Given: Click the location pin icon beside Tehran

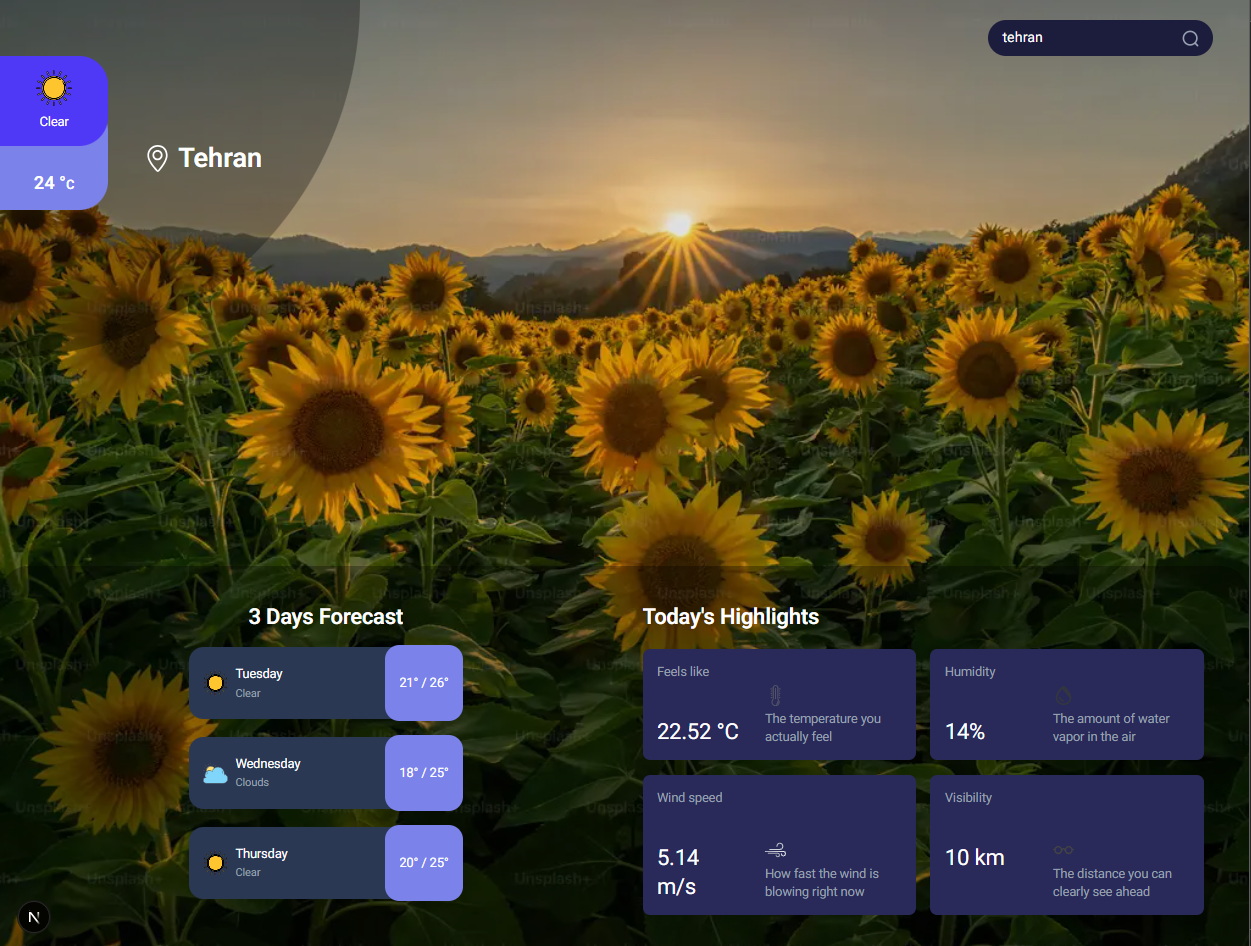Looking at the screenshot, I should [x=157, y=158].
